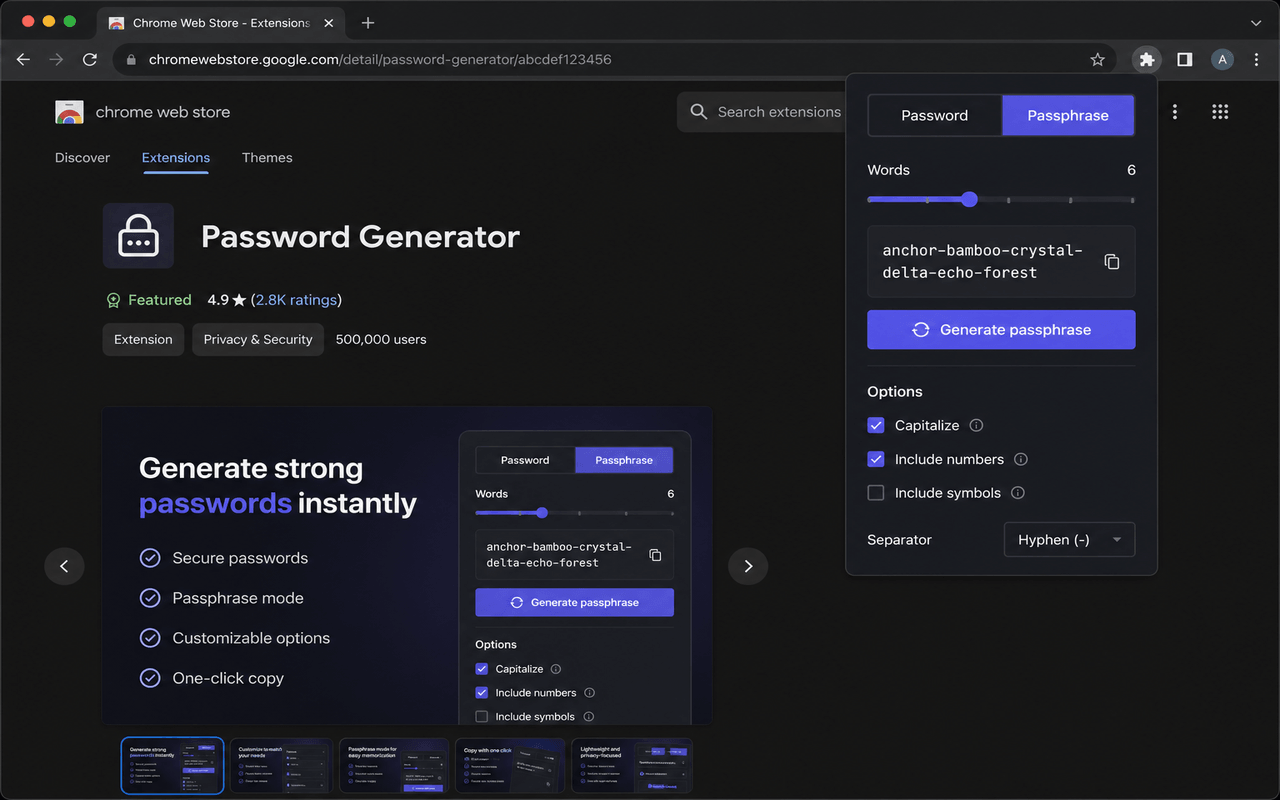Click Include symbols info icon in popup
The width and height of the screenshot is (1280, 800).
(1018, 493)
